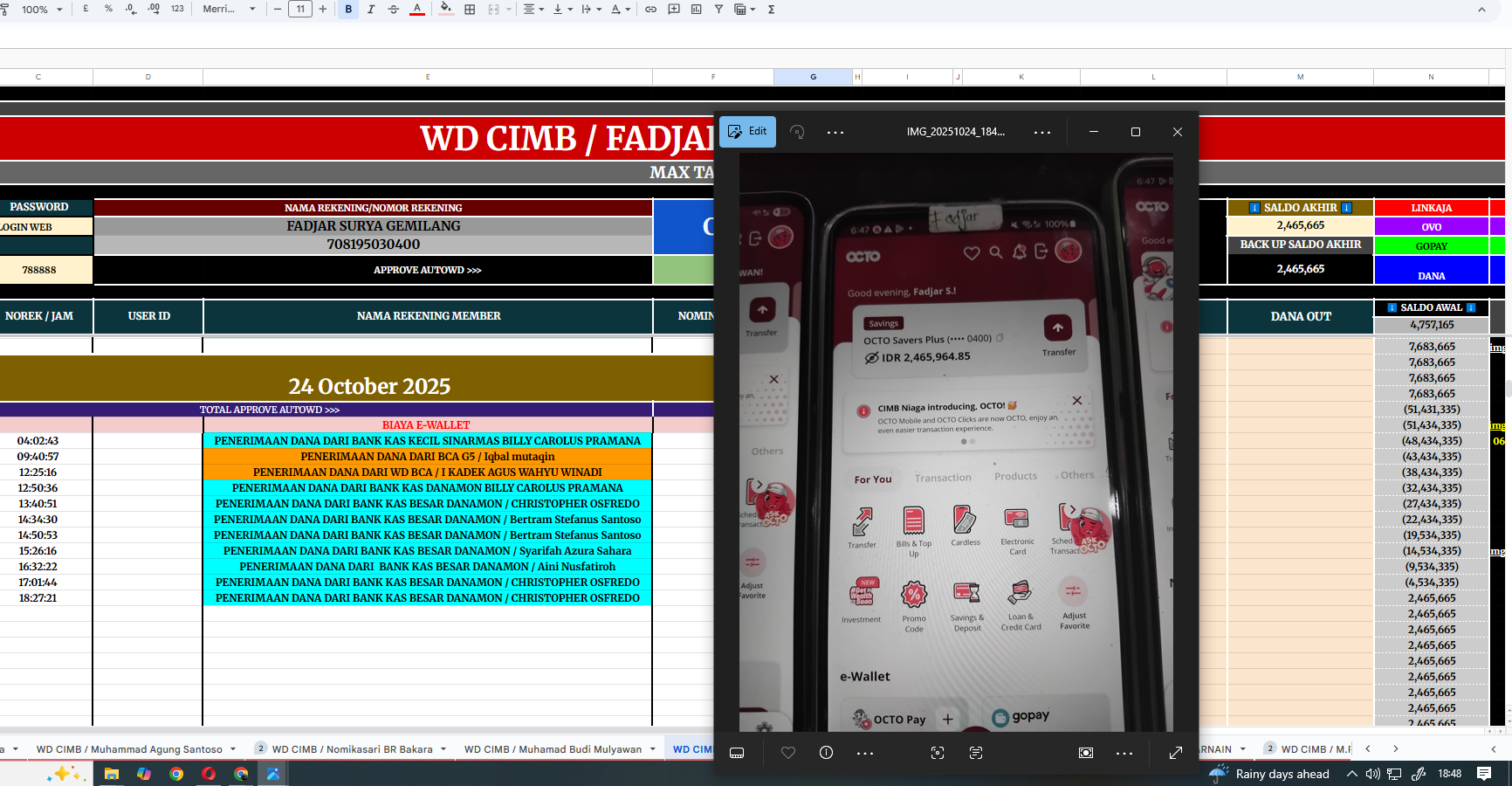
Task: Format the cell as currency (£)
Action: tap(86, 9)
